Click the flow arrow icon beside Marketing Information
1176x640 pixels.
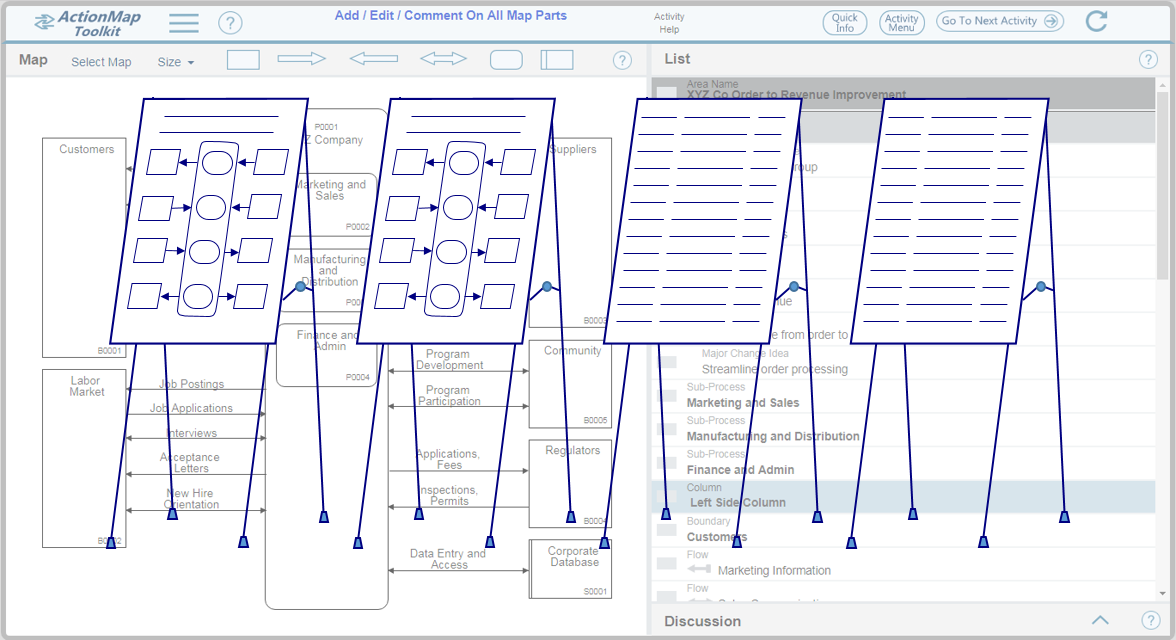click(699, 569)
